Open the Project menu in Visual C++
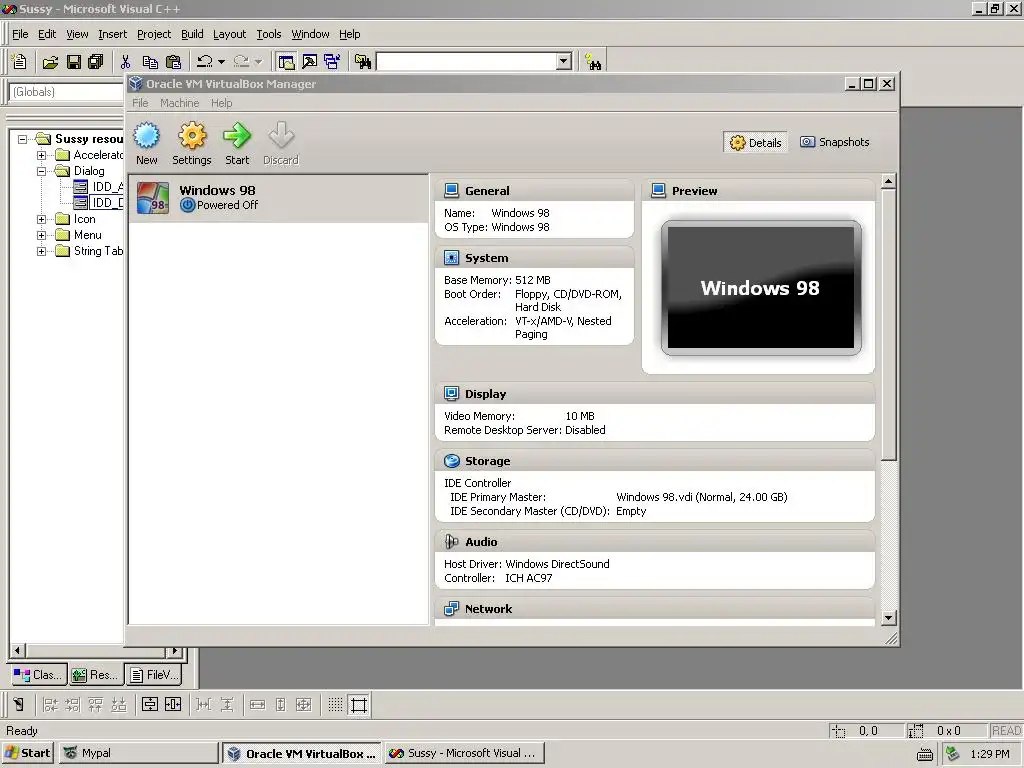Image resolution: width=1024 pixels, height=768 pixels. pyautogui.click(x=153, y=34)
